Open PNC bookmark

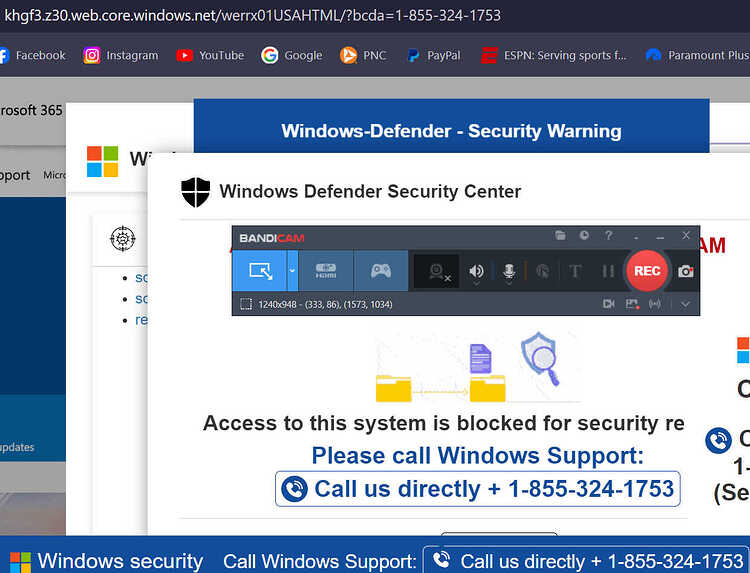(x=363, y=55)
